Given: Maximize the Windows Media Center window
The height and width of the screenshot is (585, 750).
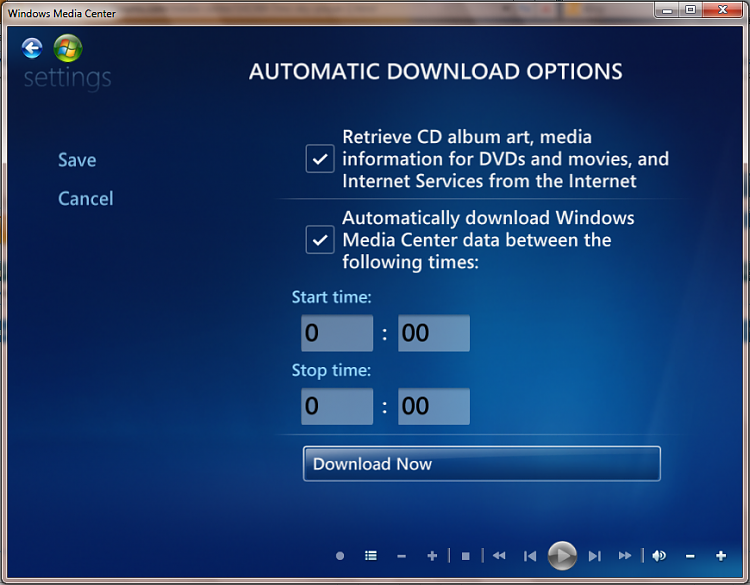Looking at the screenshot, I should point(691,10).
